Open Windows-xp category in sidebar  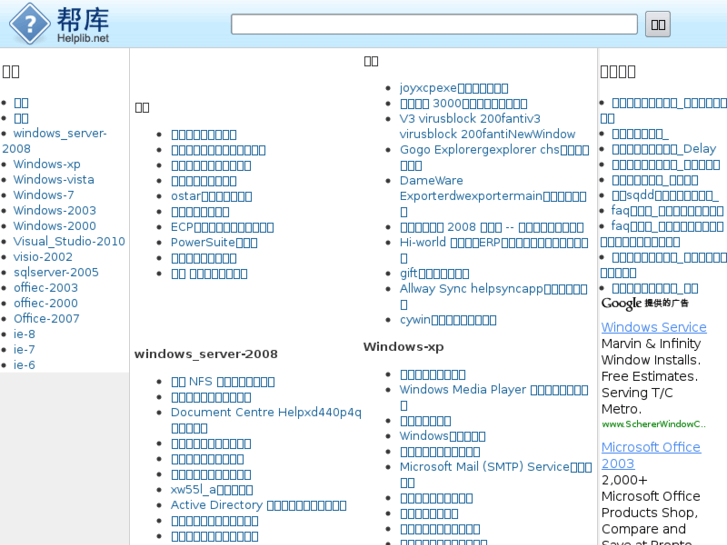point(47,164)
